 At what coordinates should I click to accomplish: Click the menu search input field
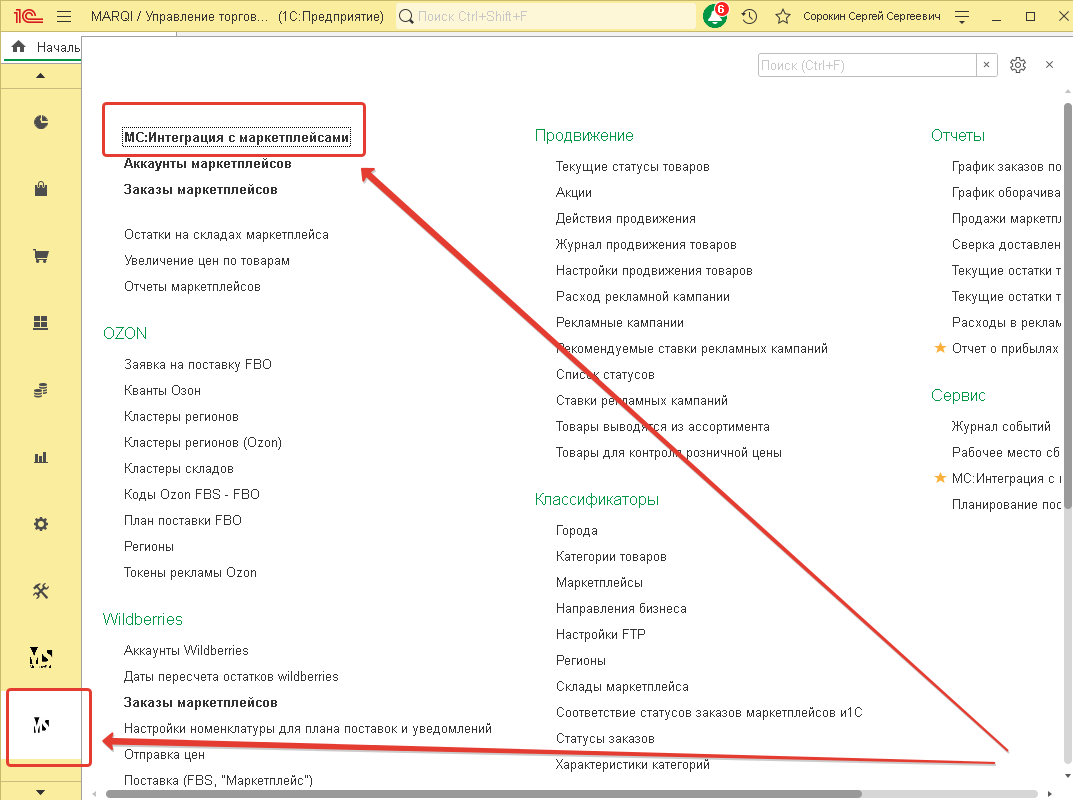pyautogui.click(x=867, y=65)
